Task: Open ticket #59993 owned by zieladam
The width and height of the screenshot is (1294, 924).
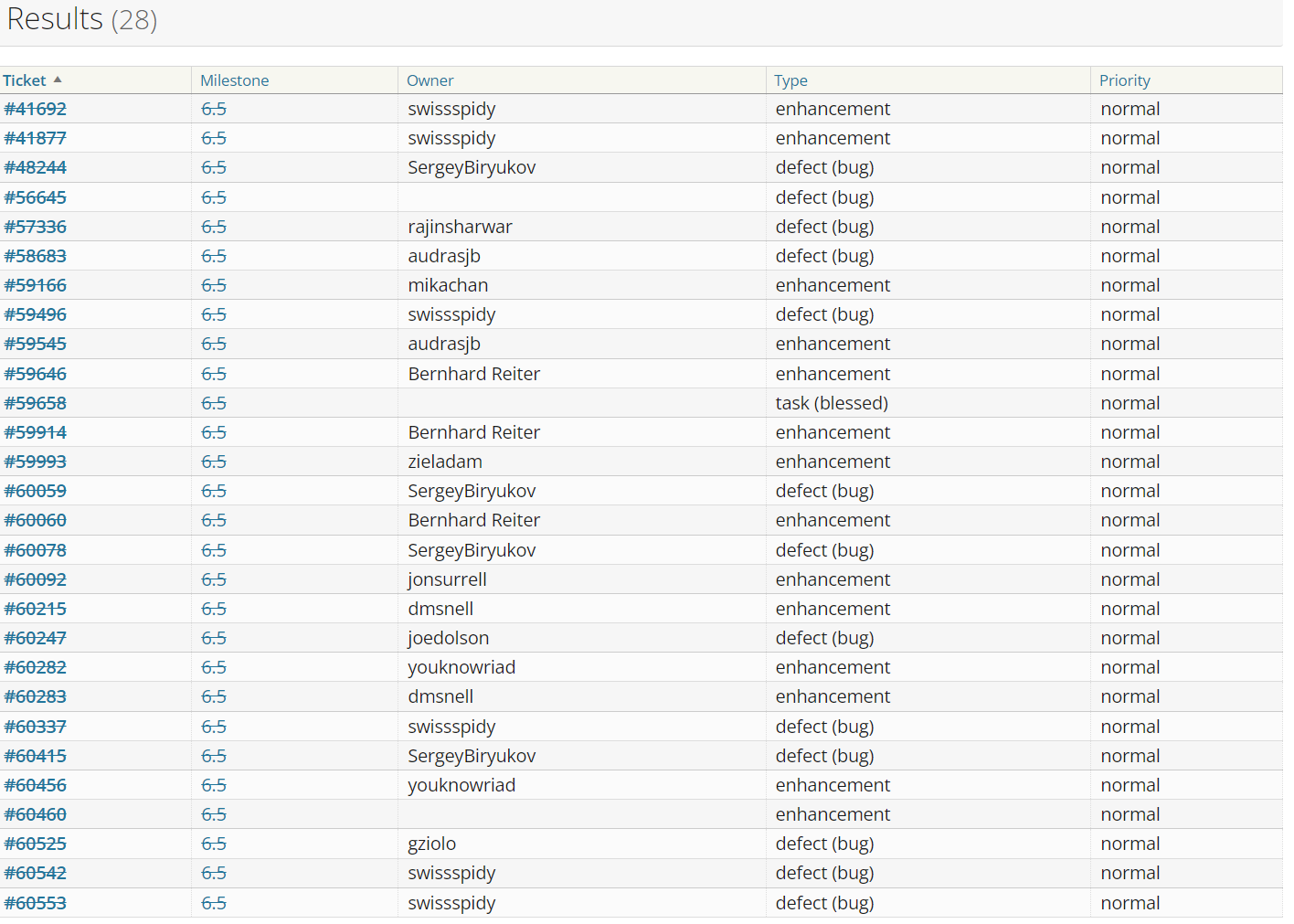Action: coord(35,462)
